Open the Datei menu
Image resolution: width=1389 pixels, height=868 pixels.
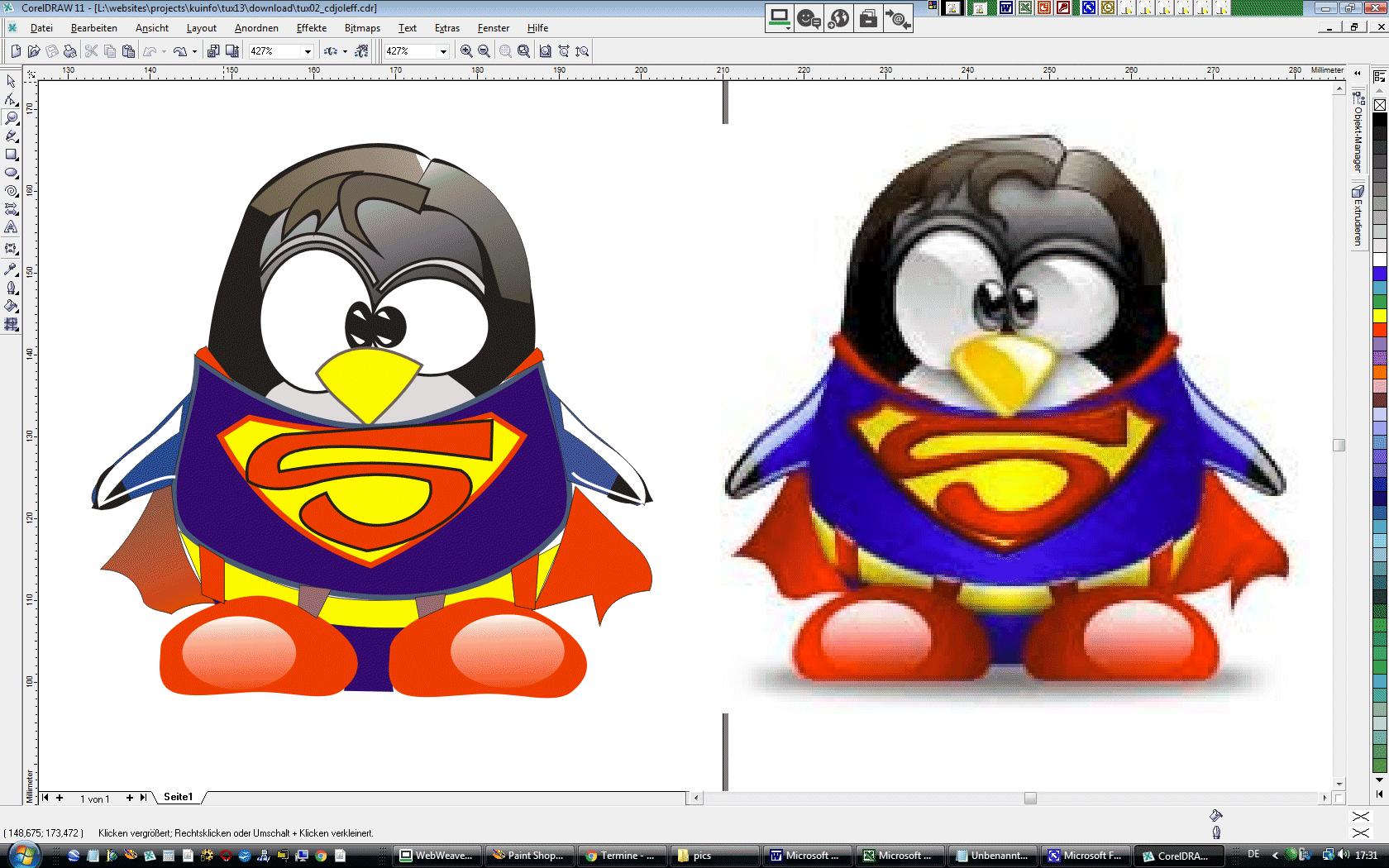click(41, 28)
